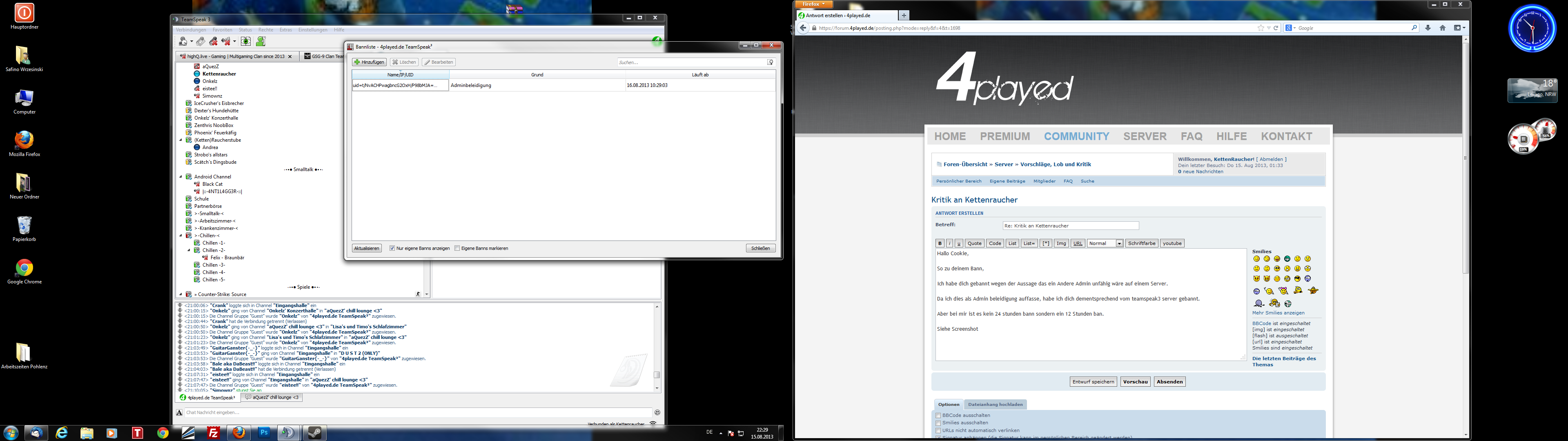Image resolution: width=1568 pixels, height=441 pixels.
Task: Collapse the Chillen -2- channel
Action: click(x=189, y=250)
